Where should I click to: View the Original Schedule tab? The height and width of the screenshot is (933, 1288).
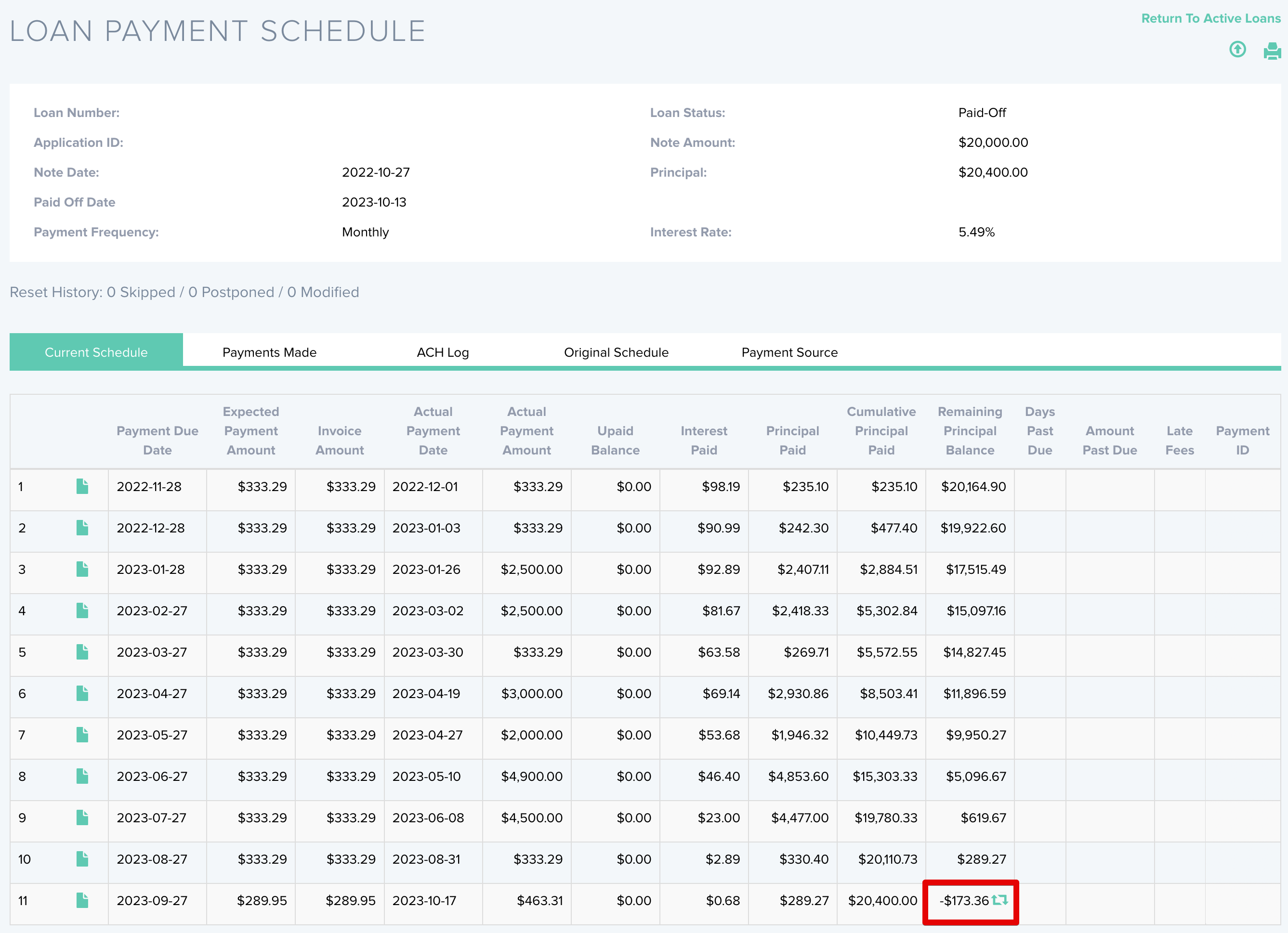point(616,352)
